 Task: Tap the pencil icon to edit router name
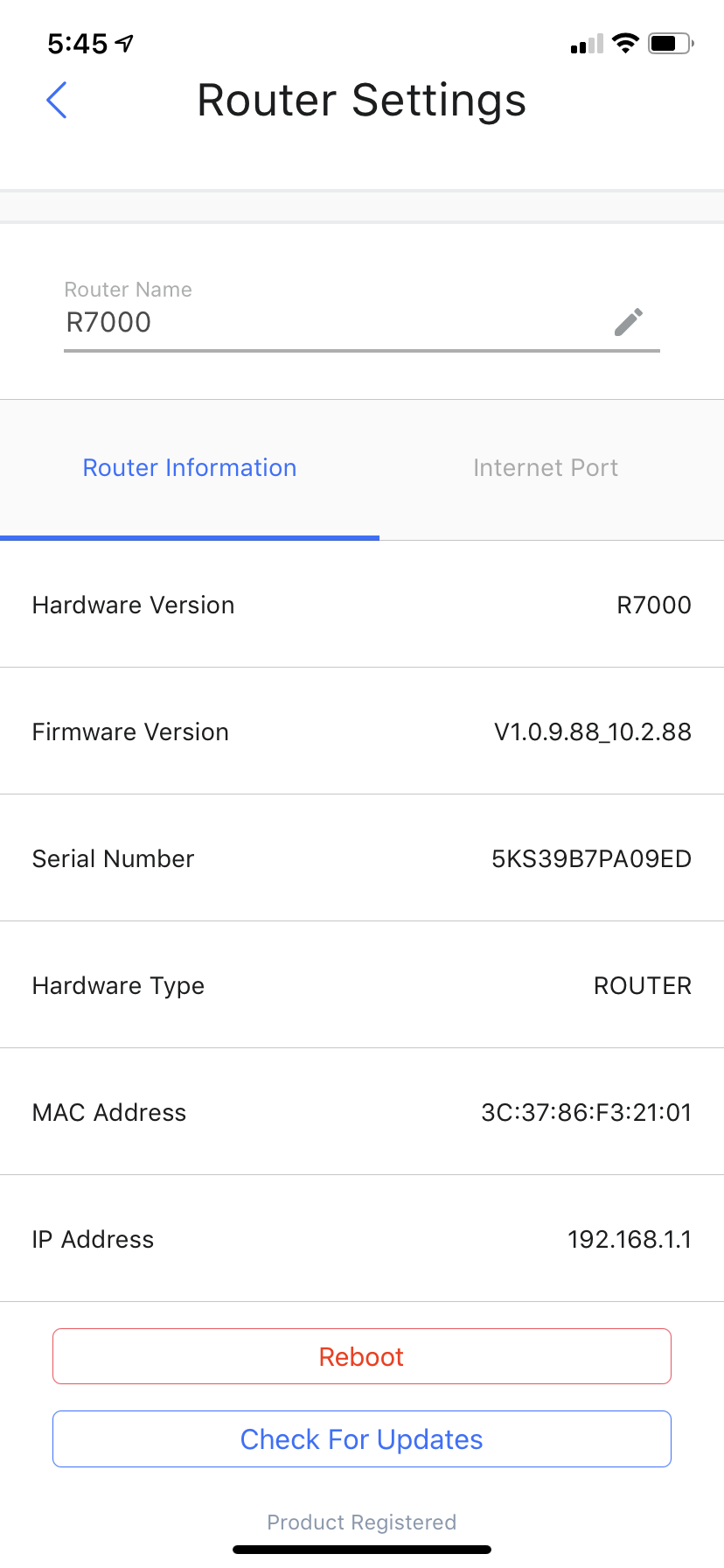tap(628, 323)
